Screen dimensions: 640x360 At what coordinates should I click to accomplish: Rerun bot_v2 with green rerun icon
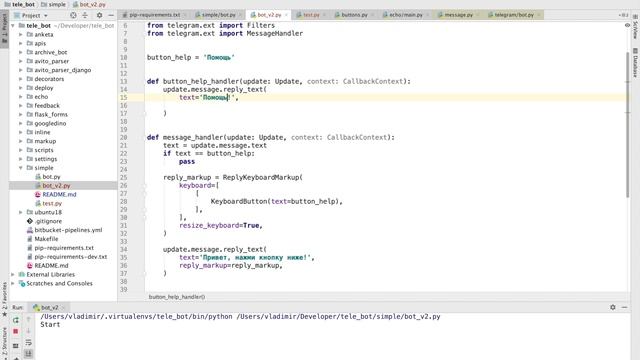(x=16, y=320)
